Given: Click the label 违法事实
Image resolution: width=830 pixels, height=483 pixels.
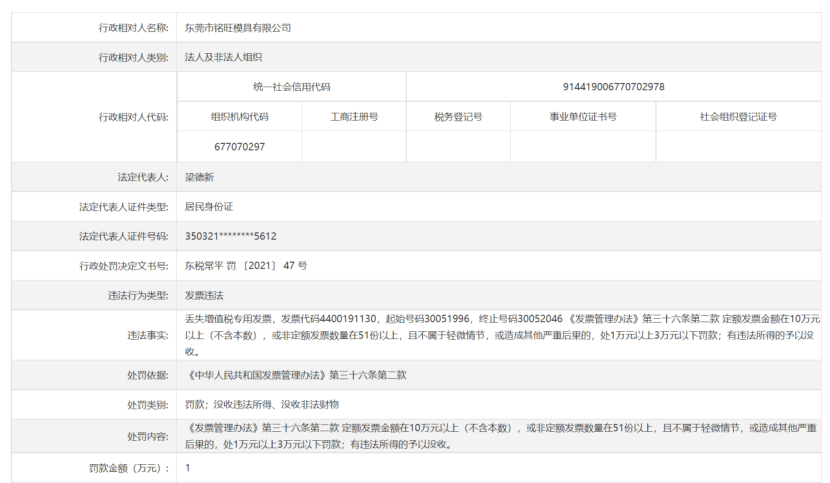Looking at the screenshot, I should pyautogui.click(x=148, y=336).
